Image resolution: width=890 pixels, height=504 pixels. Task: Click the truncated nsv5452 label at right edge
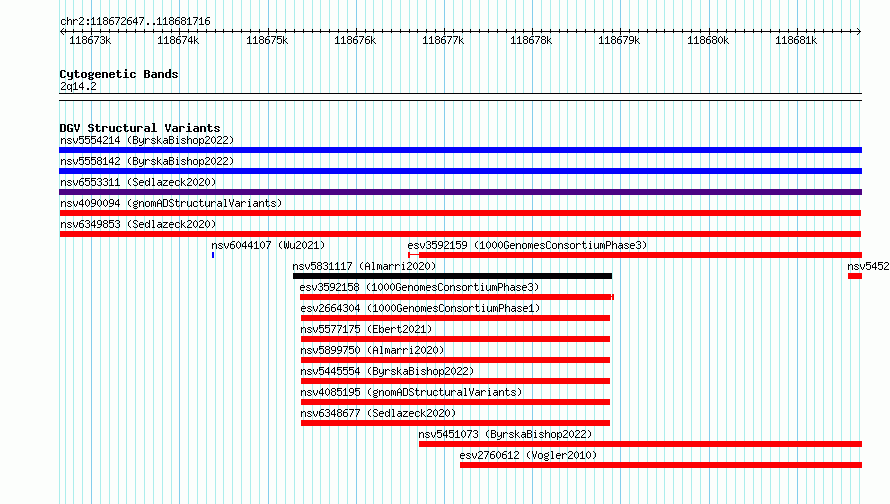point(868,266)
